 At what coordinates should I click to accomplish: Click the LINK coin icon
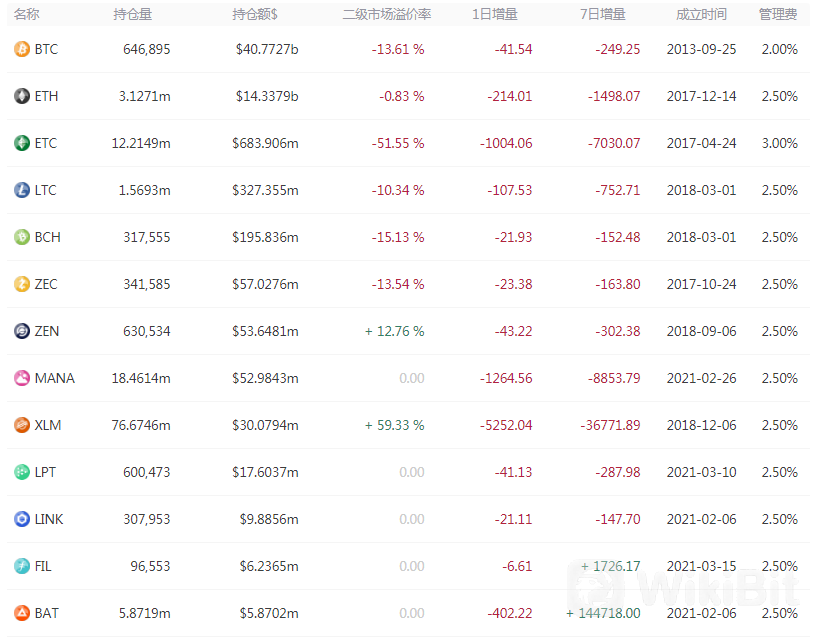pyautogui.click(x=22, y=519)
